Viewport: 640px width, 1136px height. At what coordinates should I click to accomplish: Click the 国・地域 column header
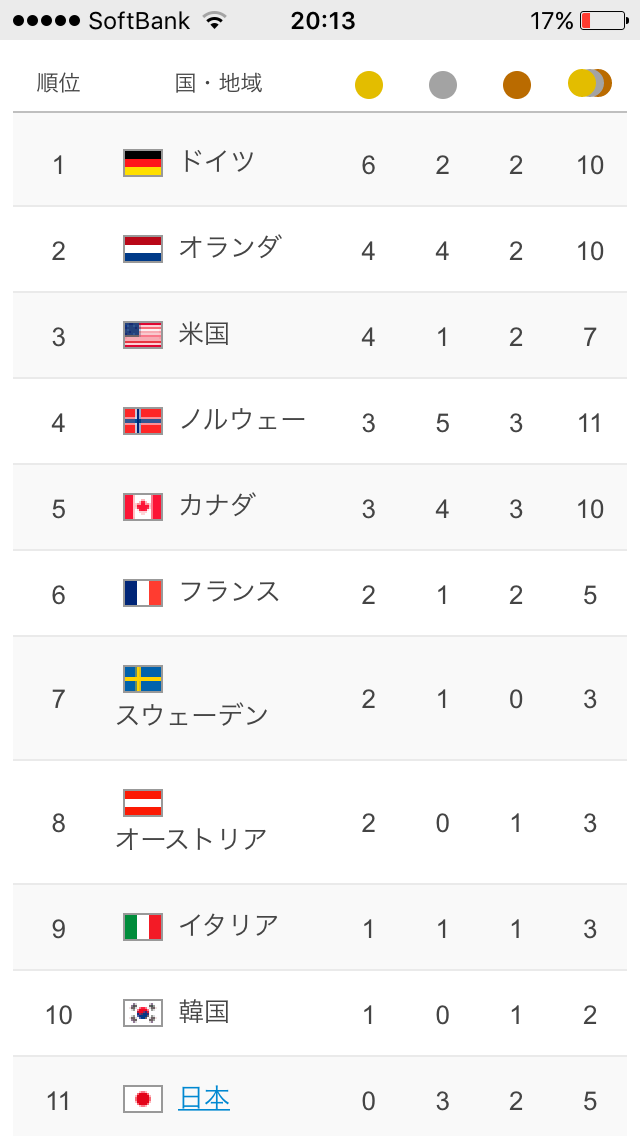219,83
